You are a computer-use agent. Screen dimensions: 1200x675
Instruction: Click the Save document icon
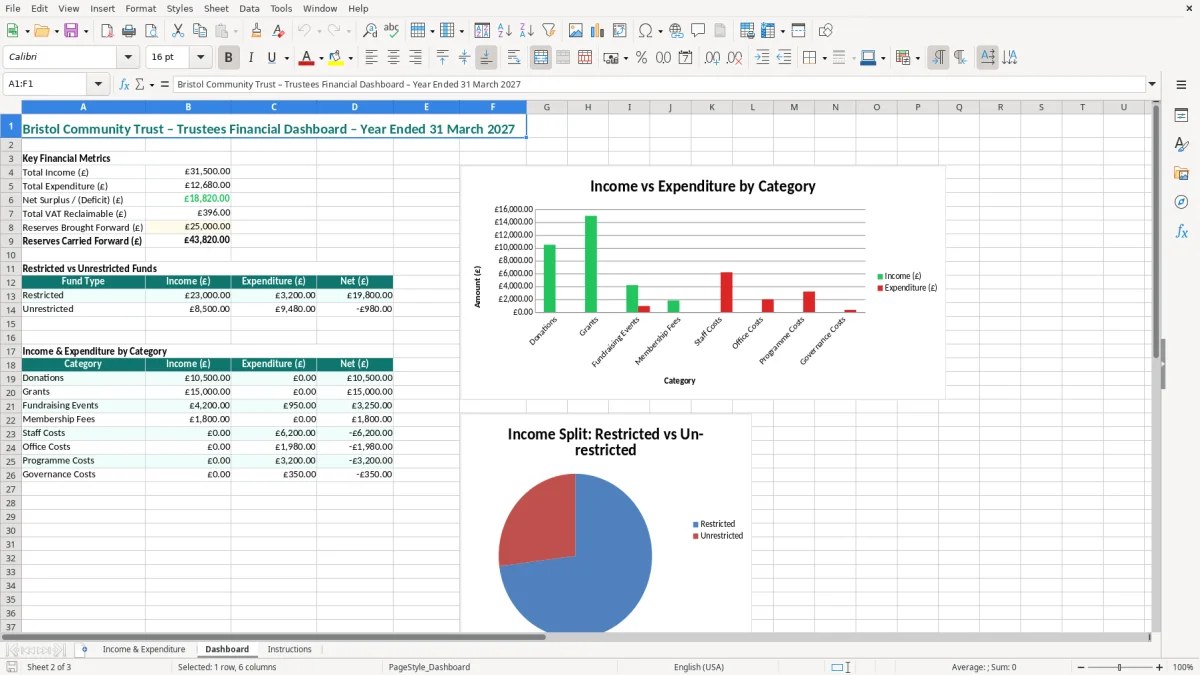click(x=71, y=31)
